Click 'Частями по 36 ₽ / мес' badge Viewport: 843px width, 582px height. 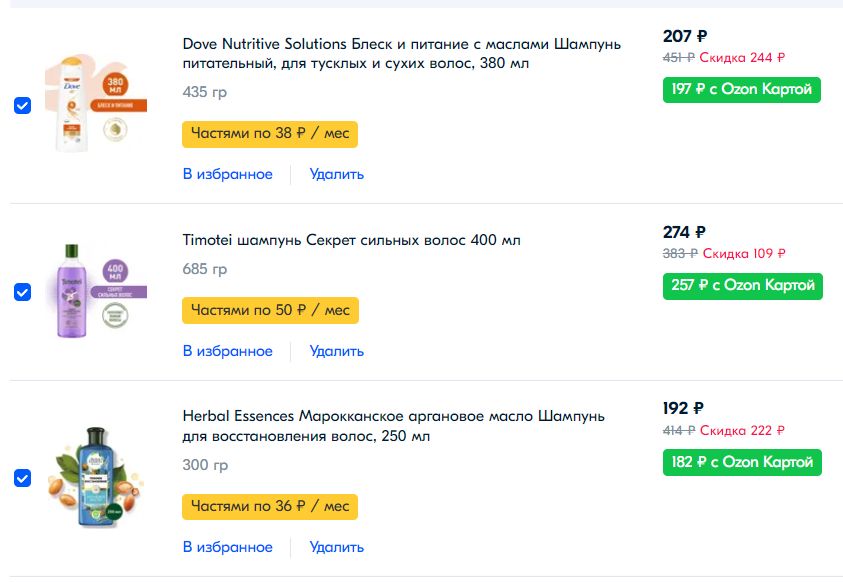tap(270, 506)
